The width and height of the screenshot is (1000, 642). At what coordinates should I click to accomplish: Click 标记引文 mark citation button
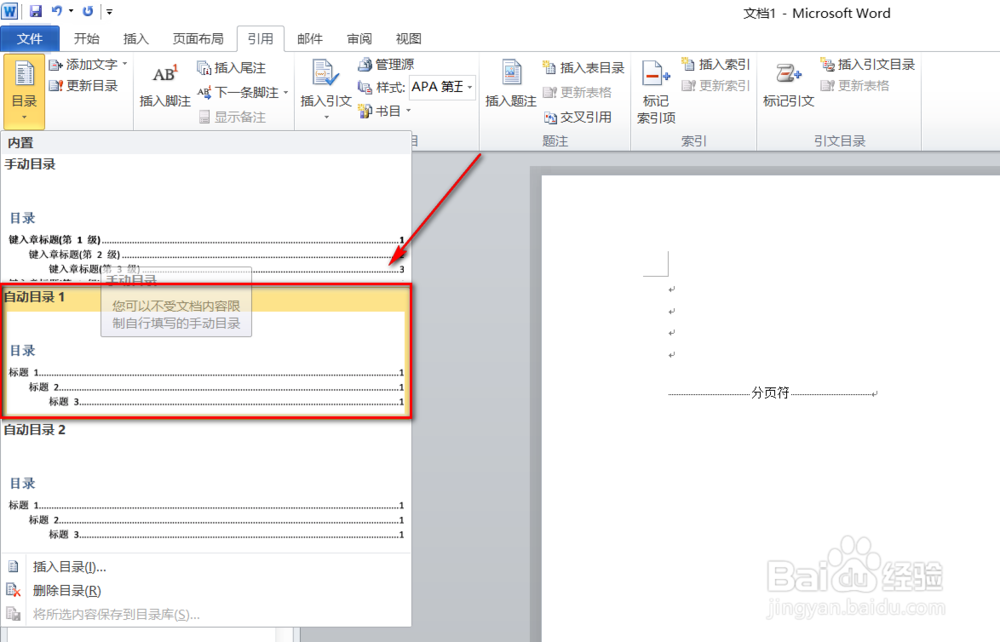coord(788,85)
